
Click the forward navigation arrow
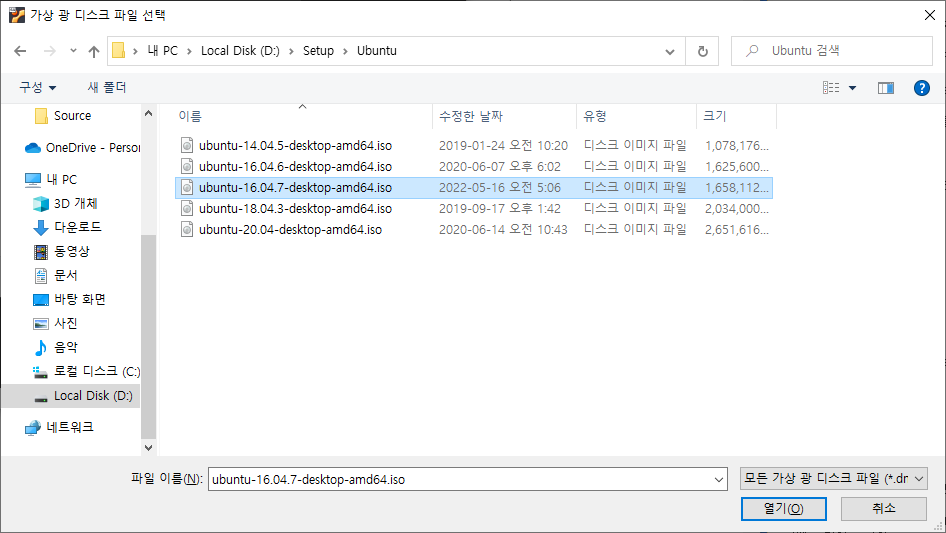(49, 51)
